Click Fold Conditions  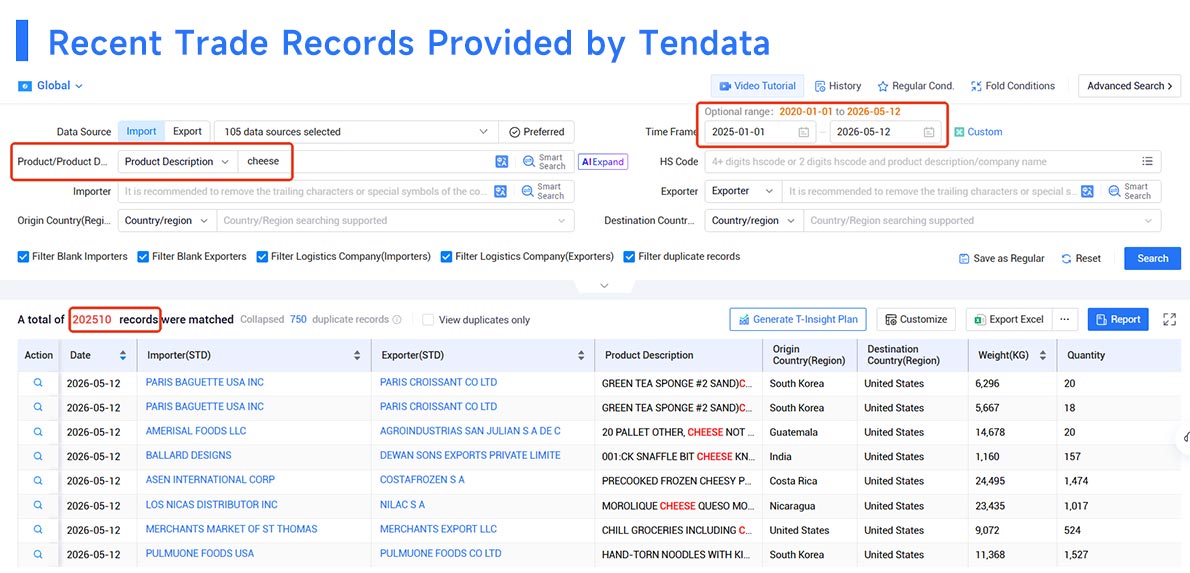click(x=1012, y=86)
